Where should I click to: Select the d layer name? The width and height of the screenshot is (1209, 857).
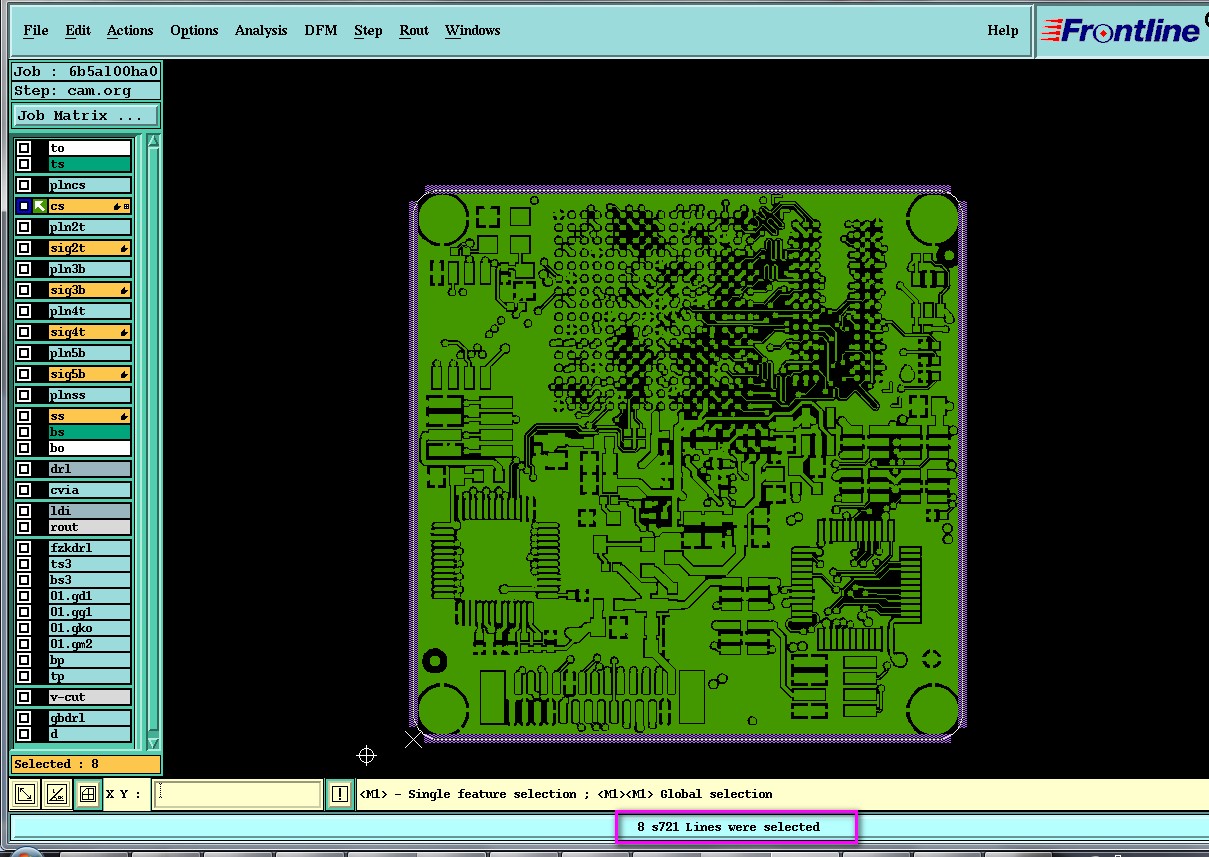click(x=90, y=734)
